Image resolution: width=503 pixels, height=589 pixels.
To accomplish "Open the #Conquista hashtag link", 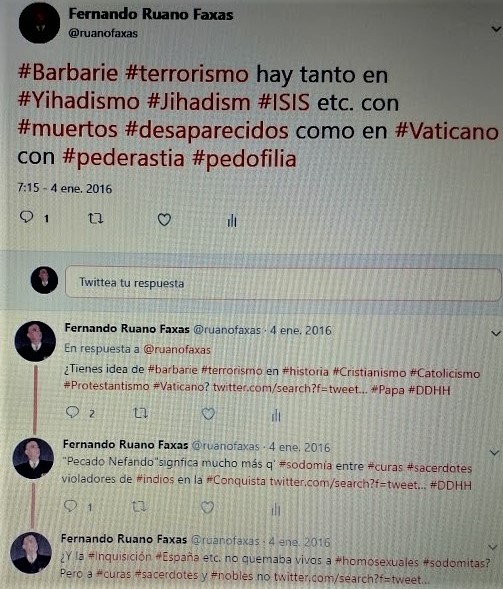I will tap(236, 480).
